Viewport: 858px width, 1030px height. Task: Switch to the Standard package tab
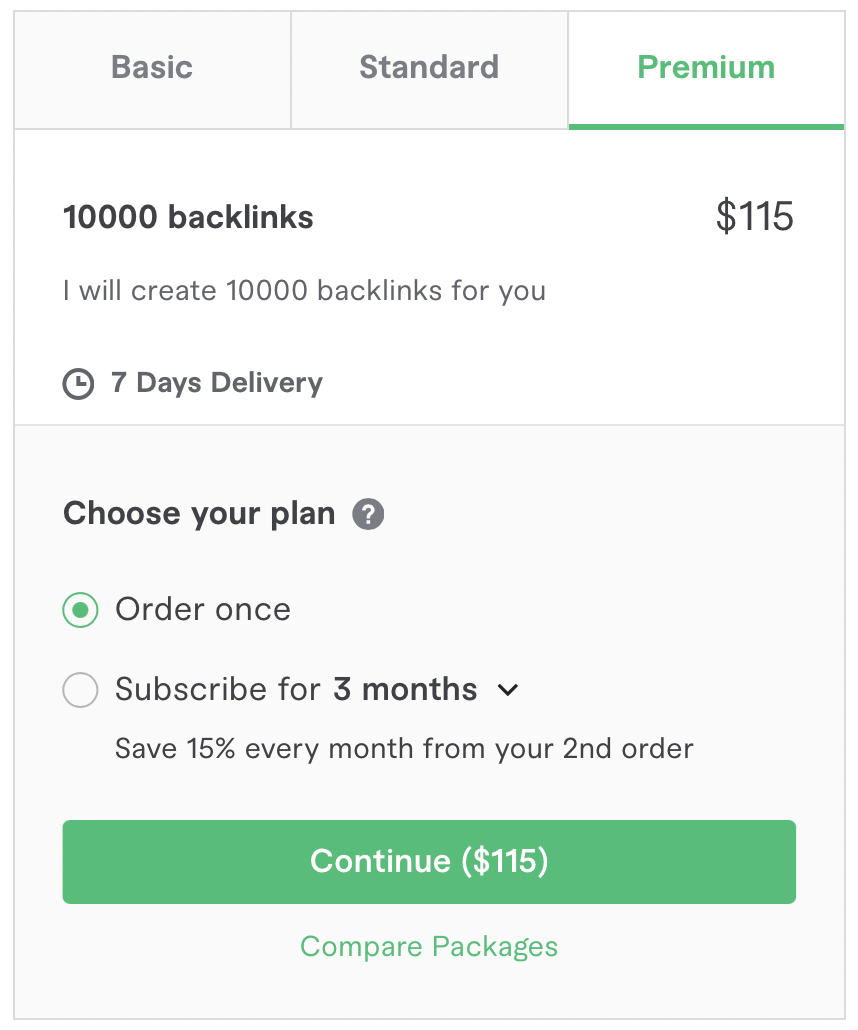429,68
